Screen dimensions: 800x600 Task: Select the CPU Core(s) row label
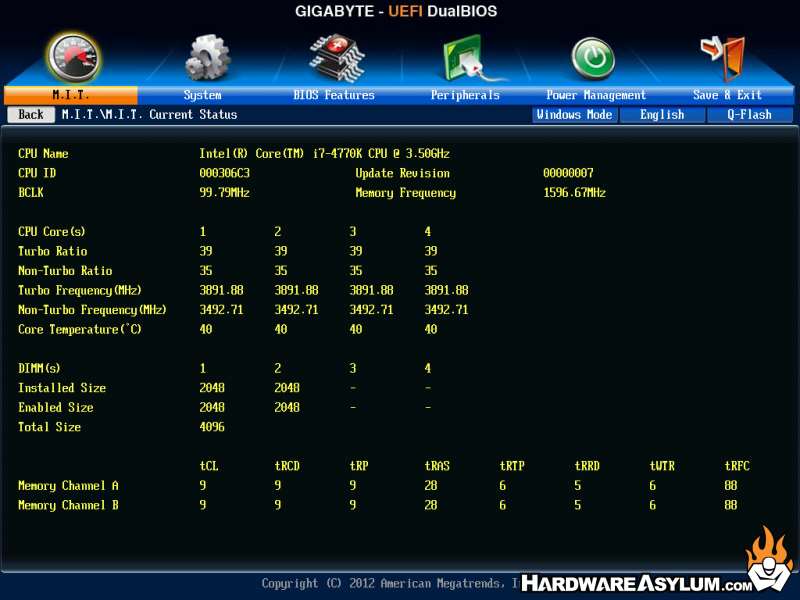click(x=52, y=232)
